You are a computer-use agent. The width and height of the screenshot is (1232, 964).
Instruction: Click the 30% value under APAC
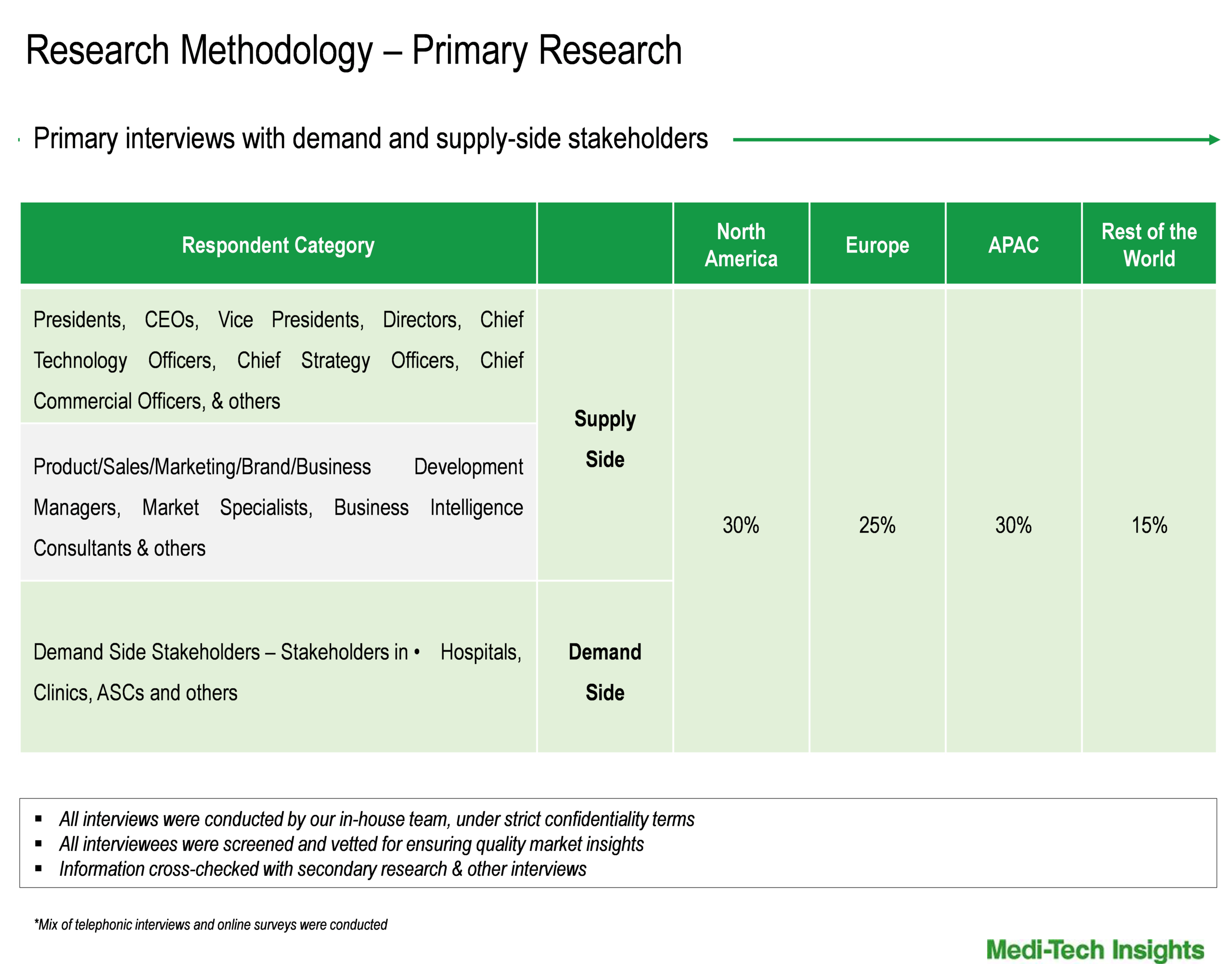1013,526
